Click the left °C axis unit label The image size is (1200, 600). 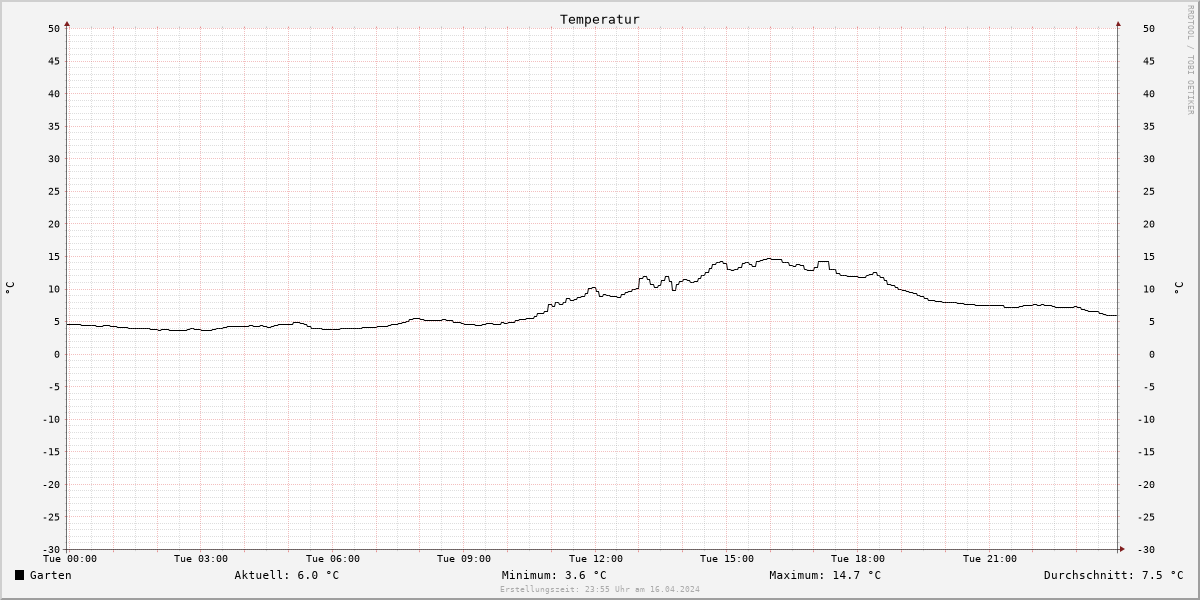(10, 288)
